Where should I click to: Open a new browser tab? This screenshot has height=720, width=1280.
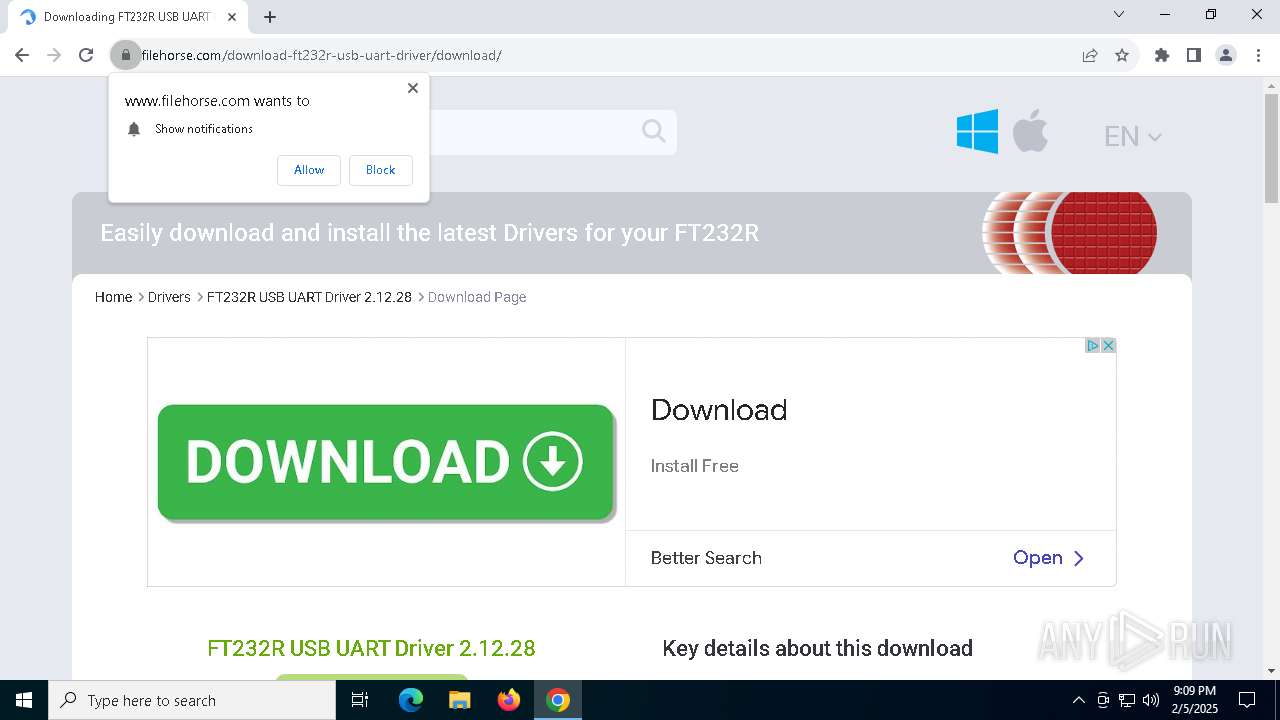pyautogui.click(x=270, y=17)
